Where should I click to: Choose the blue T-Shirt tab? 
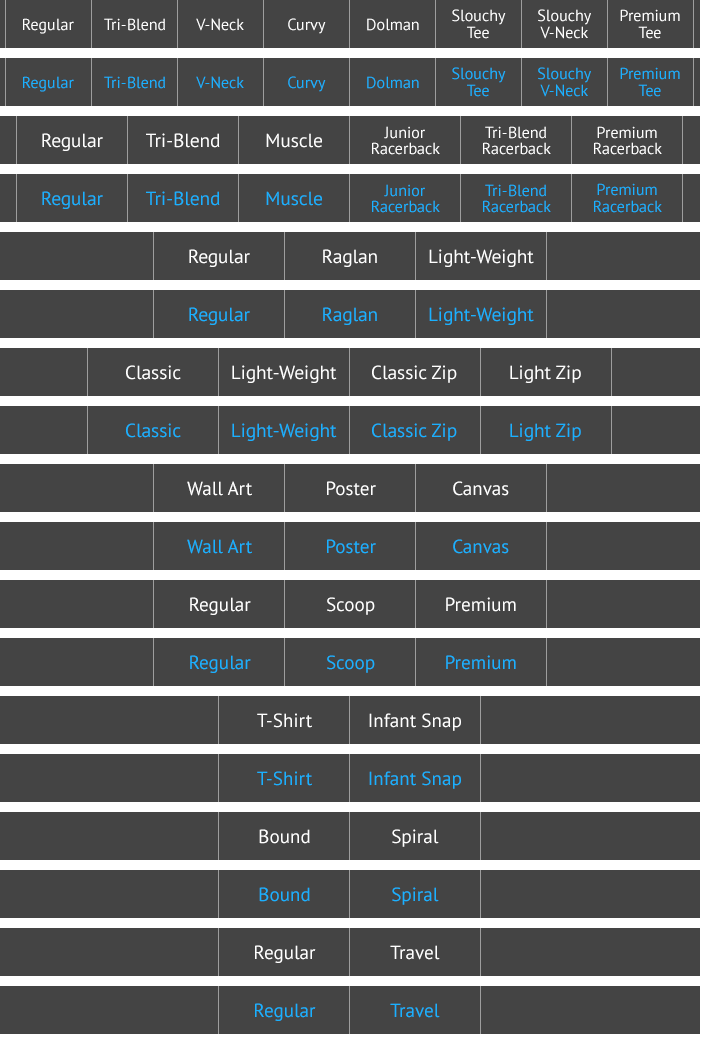285,779
